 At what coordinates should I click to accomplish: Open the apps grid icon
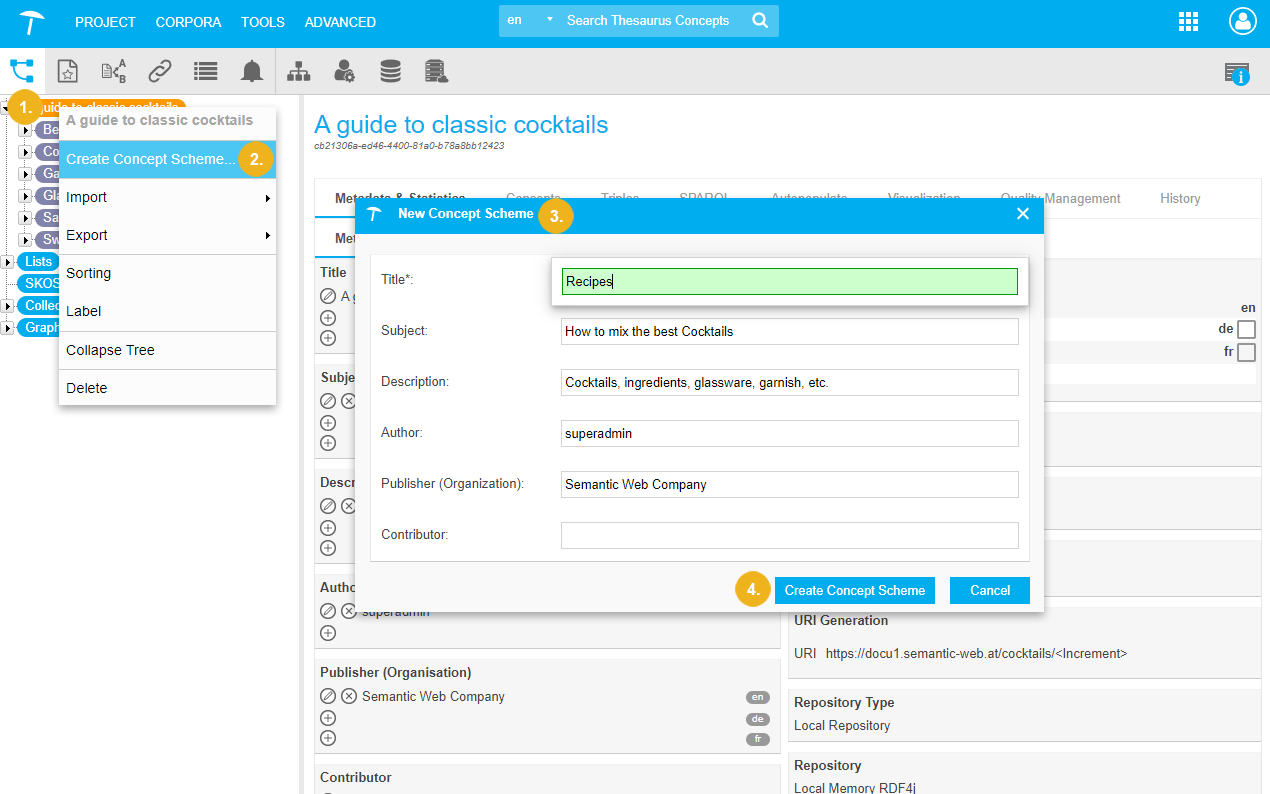click(1188, 22)
